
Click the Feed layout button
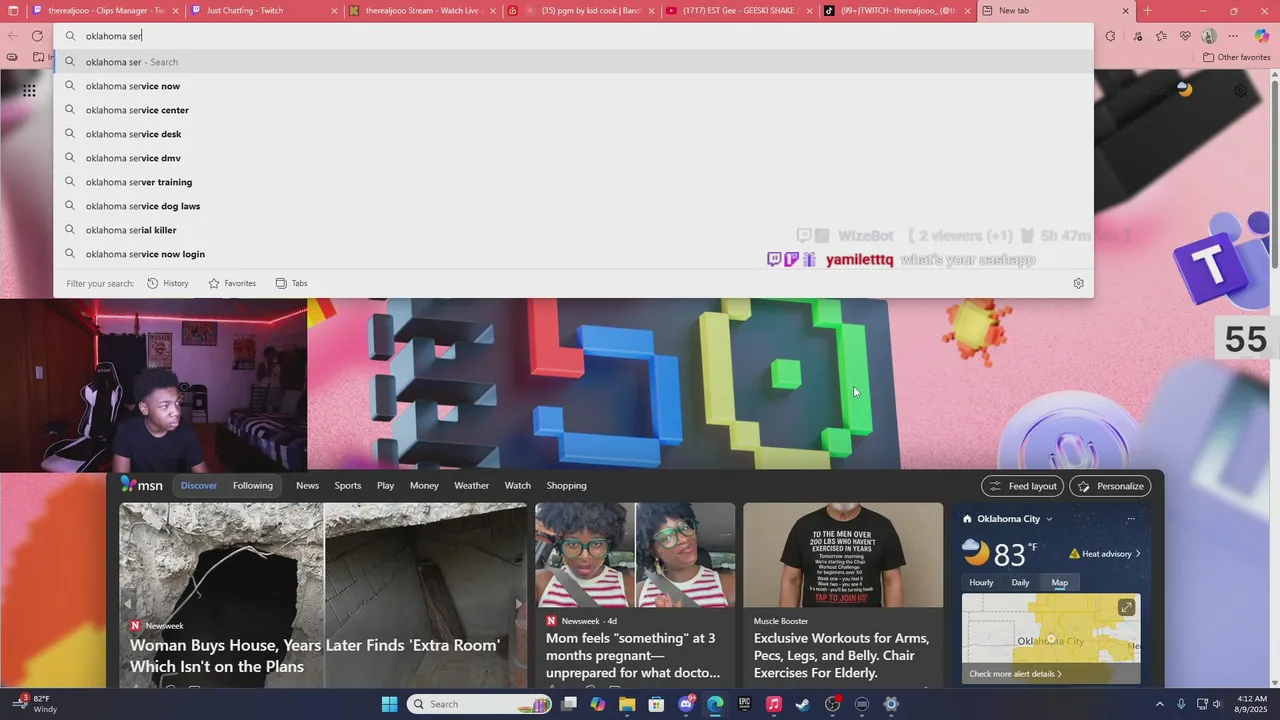click(1022, 486)
